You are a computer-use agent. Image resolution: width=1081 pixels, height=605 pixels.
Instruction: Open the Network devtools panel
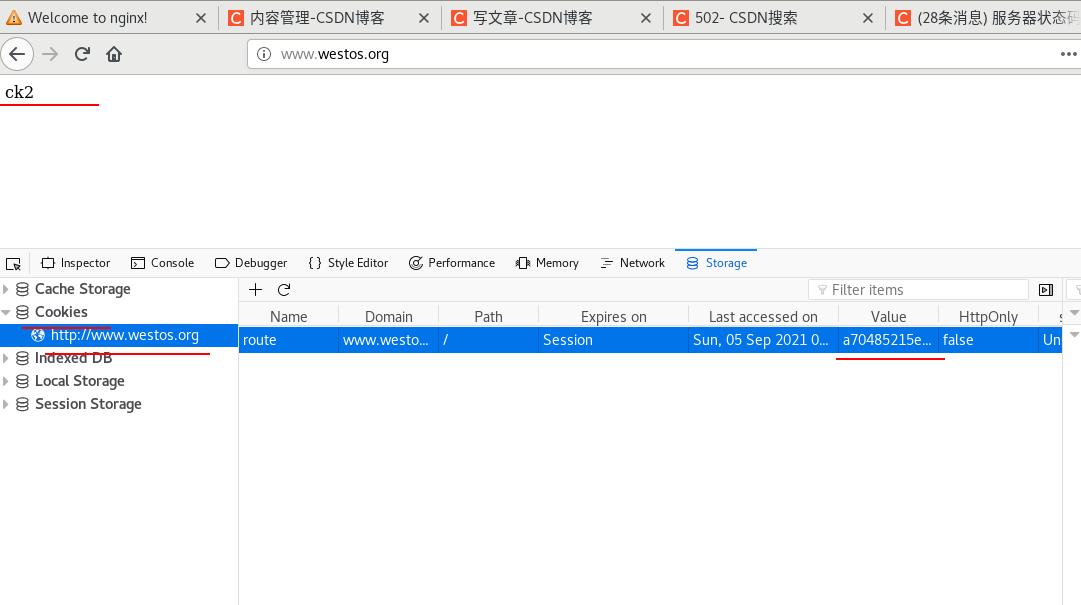633,263
